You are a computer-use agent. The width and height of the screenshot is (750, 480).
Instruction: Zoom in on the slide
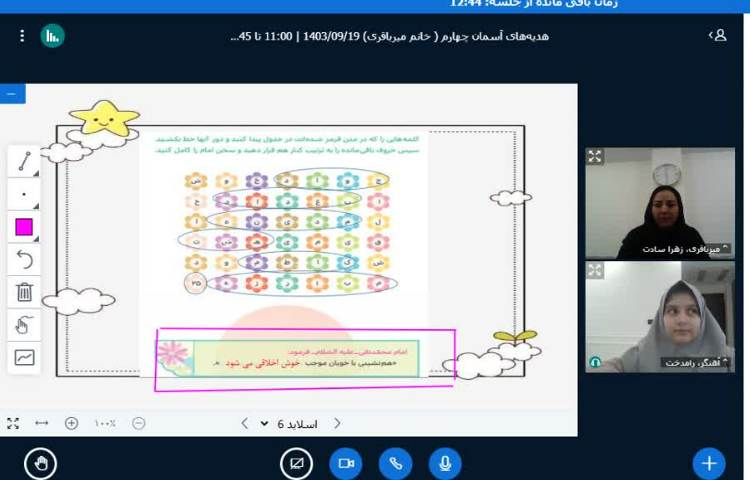(x=71, y=423)
